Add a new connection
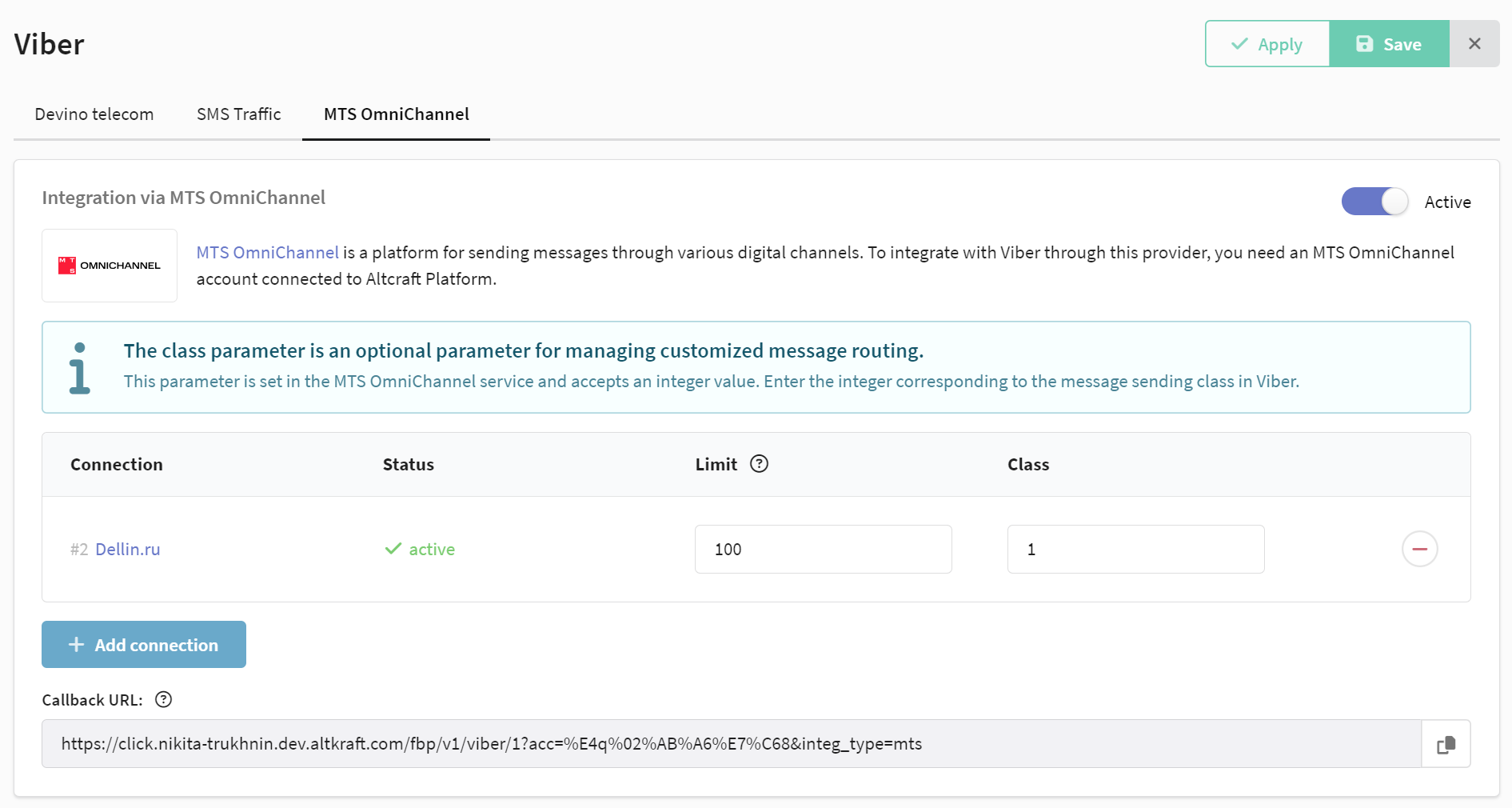 pos(144,645)
